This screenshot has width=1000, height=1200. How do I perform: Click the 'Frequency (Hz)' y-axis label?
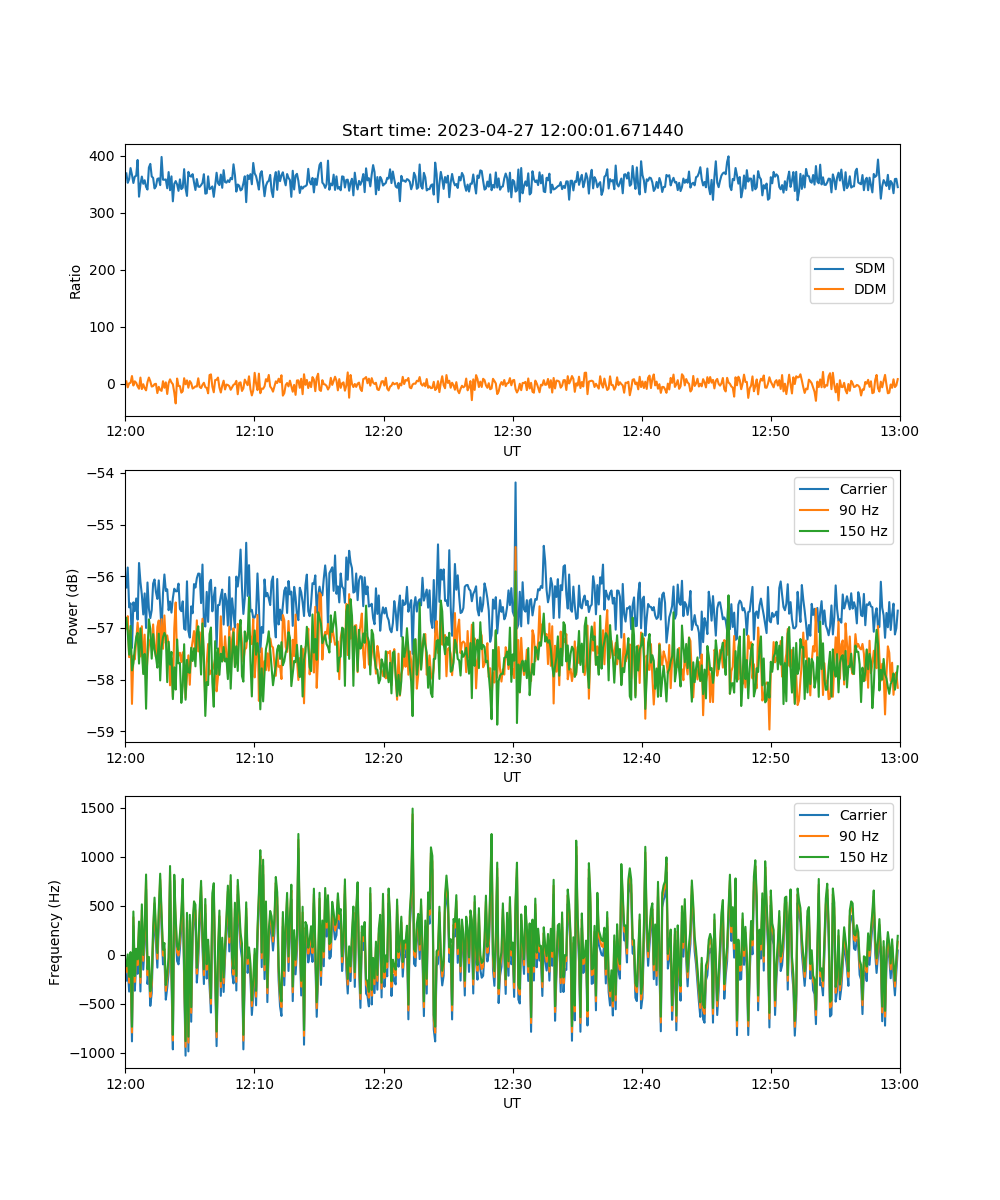click(55, 932)
